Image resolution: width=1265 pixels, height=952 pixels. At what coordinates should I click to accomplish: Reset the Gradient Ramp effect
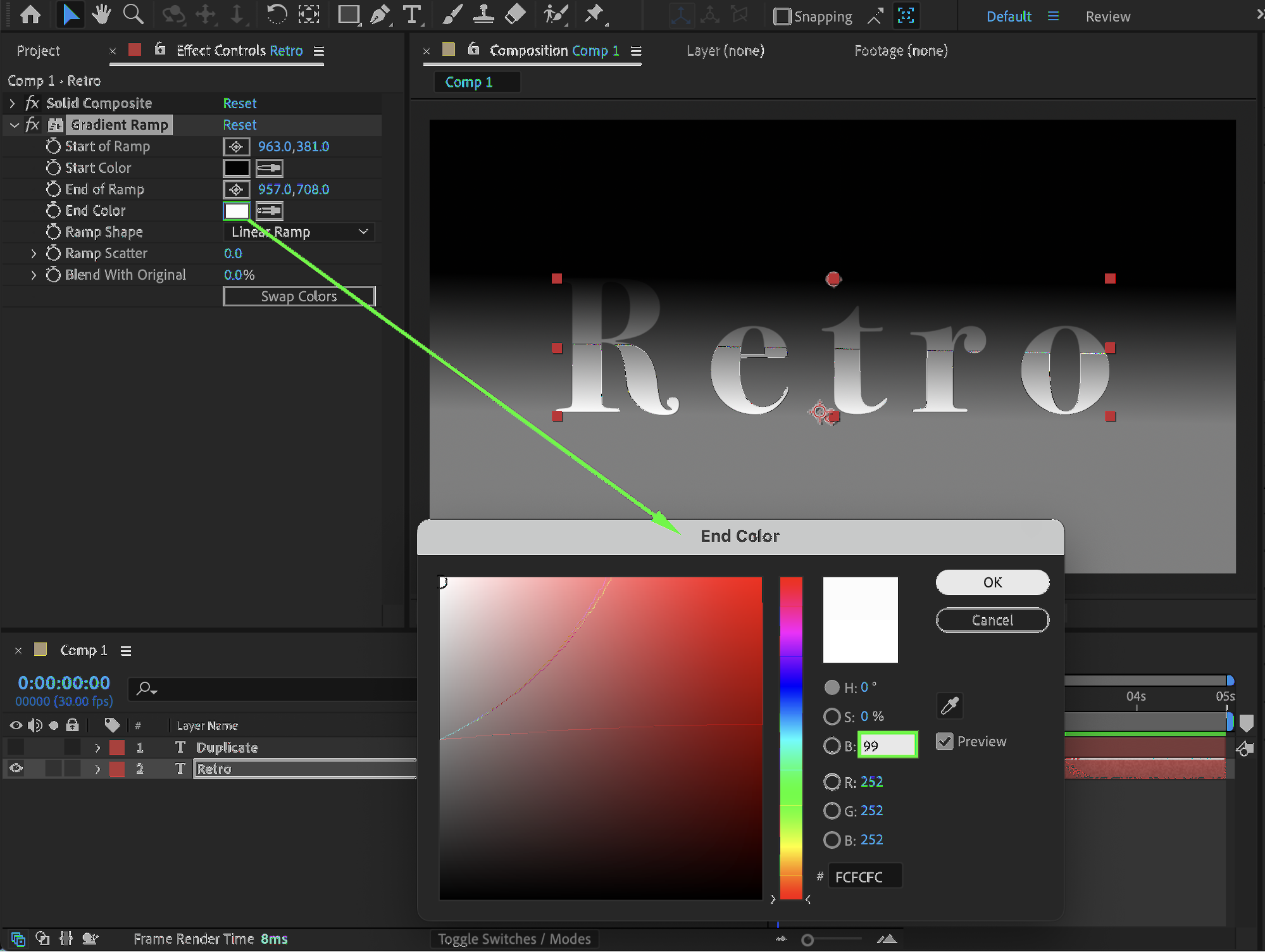pyautogui.click(x=239, y=125)
